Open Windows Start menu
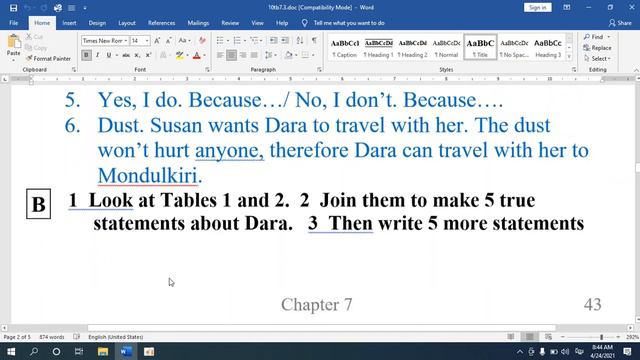This screenshot has width=640, height=360. click(x=11, y=351)
